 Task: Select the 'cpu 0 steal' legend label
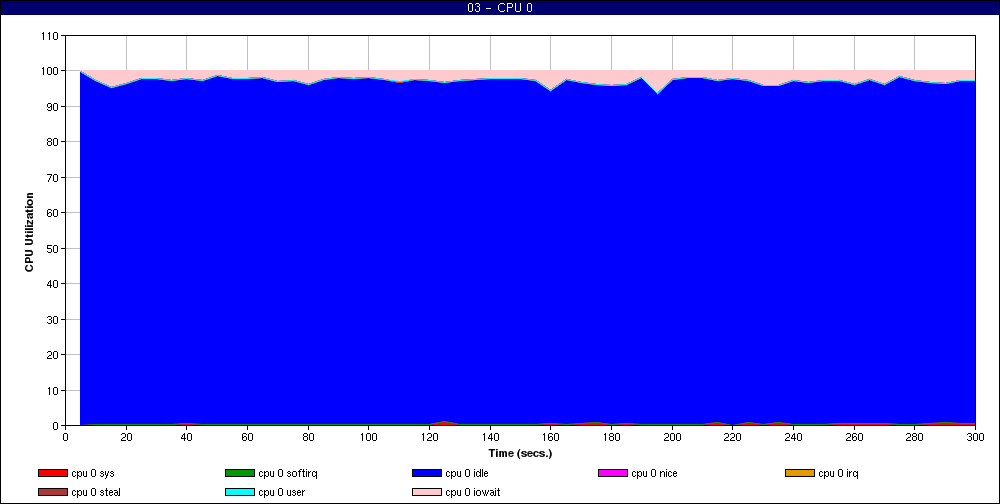[96, 493]
